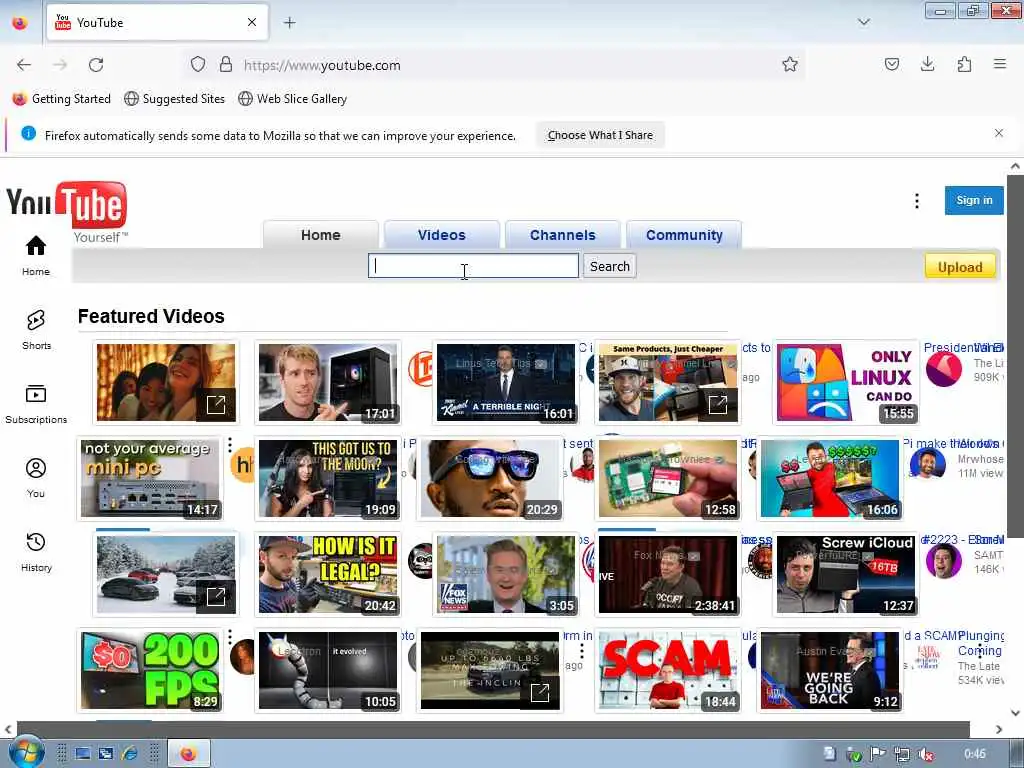Bookmark this page with the star icon
The height and width of the screenshot is (768, 1024).
point(790,64)
